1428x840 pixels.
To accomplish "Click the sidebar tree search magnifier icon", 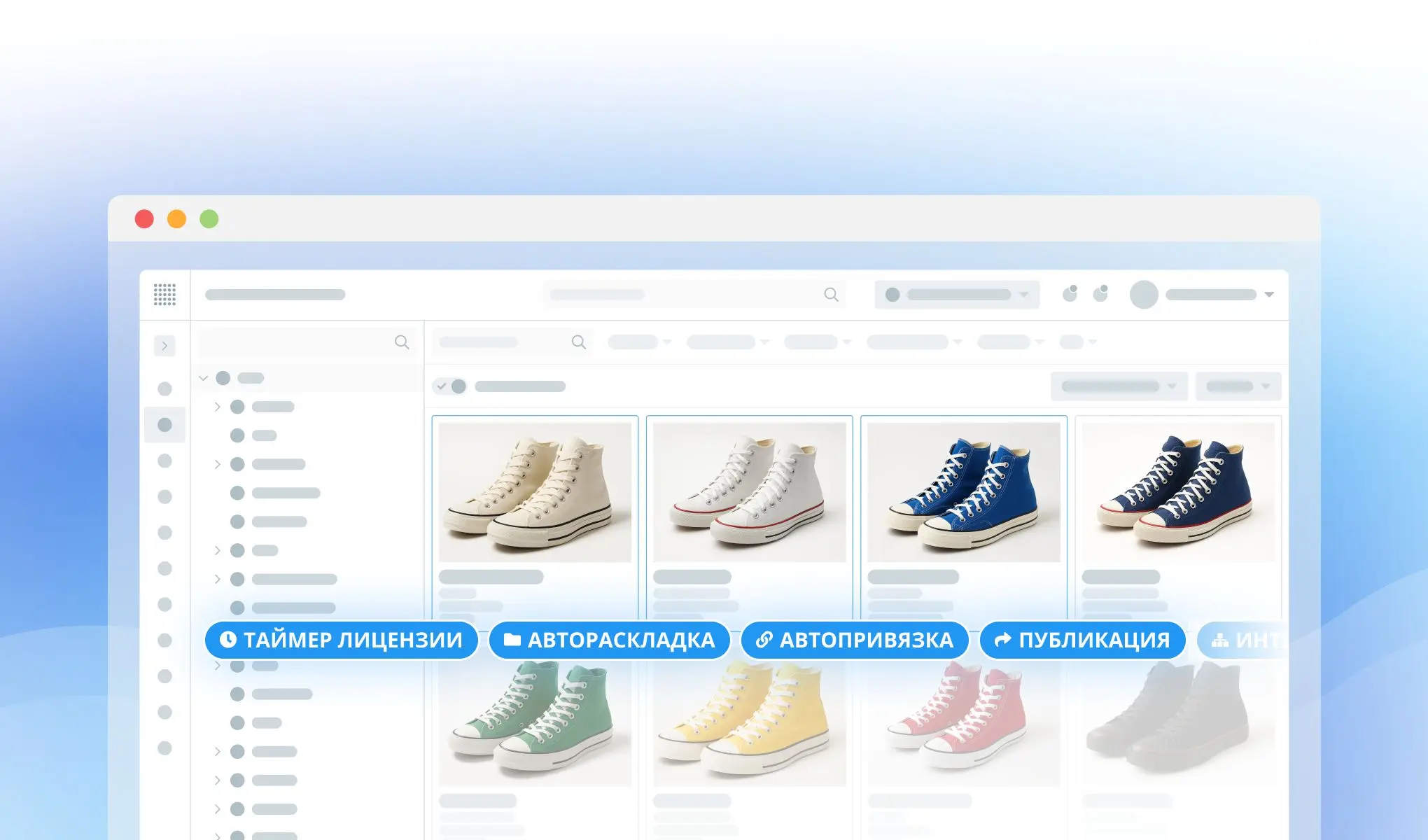I will (x=402, y=342).
